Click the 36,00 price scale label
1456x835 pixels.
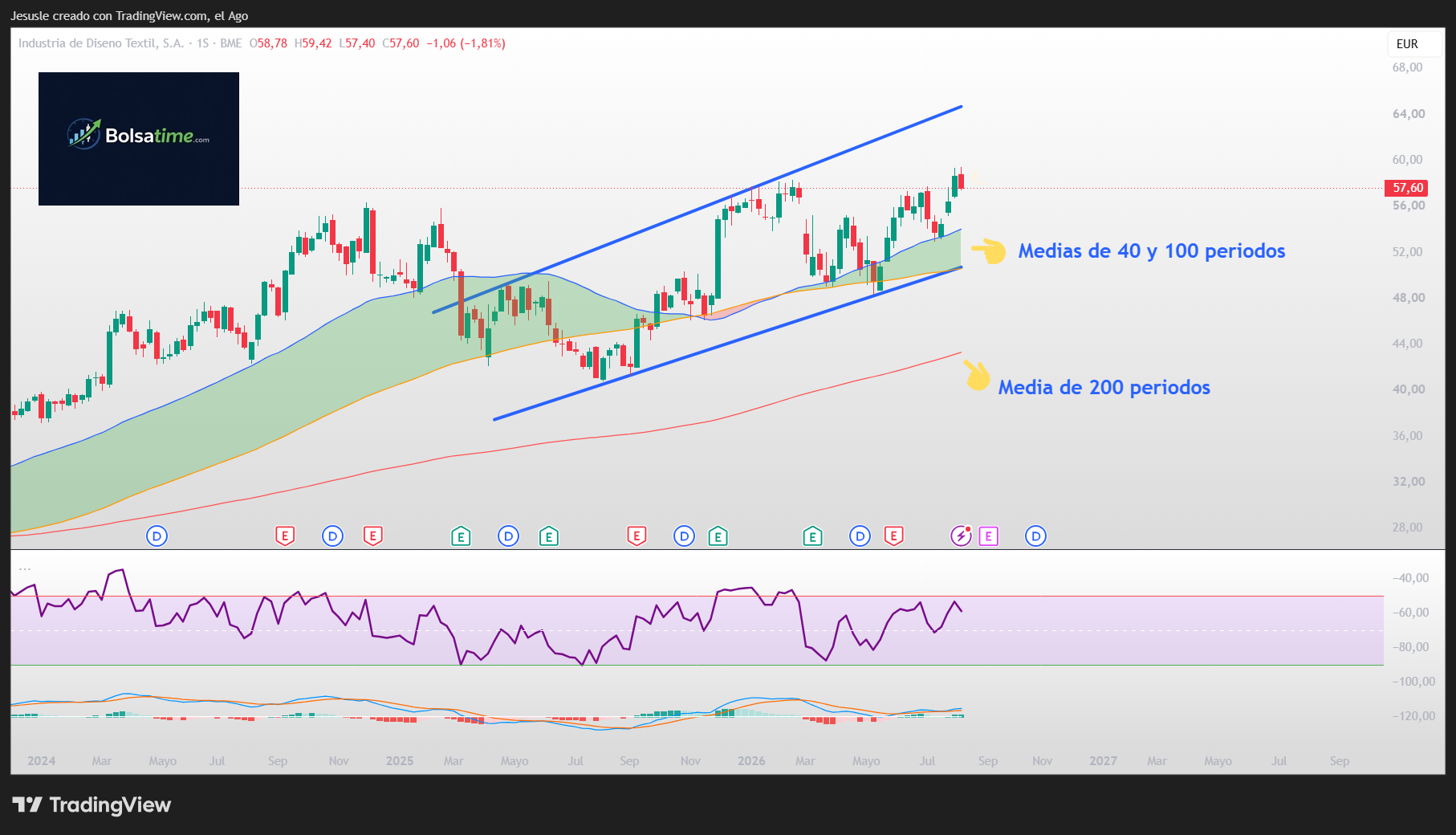1408,436
